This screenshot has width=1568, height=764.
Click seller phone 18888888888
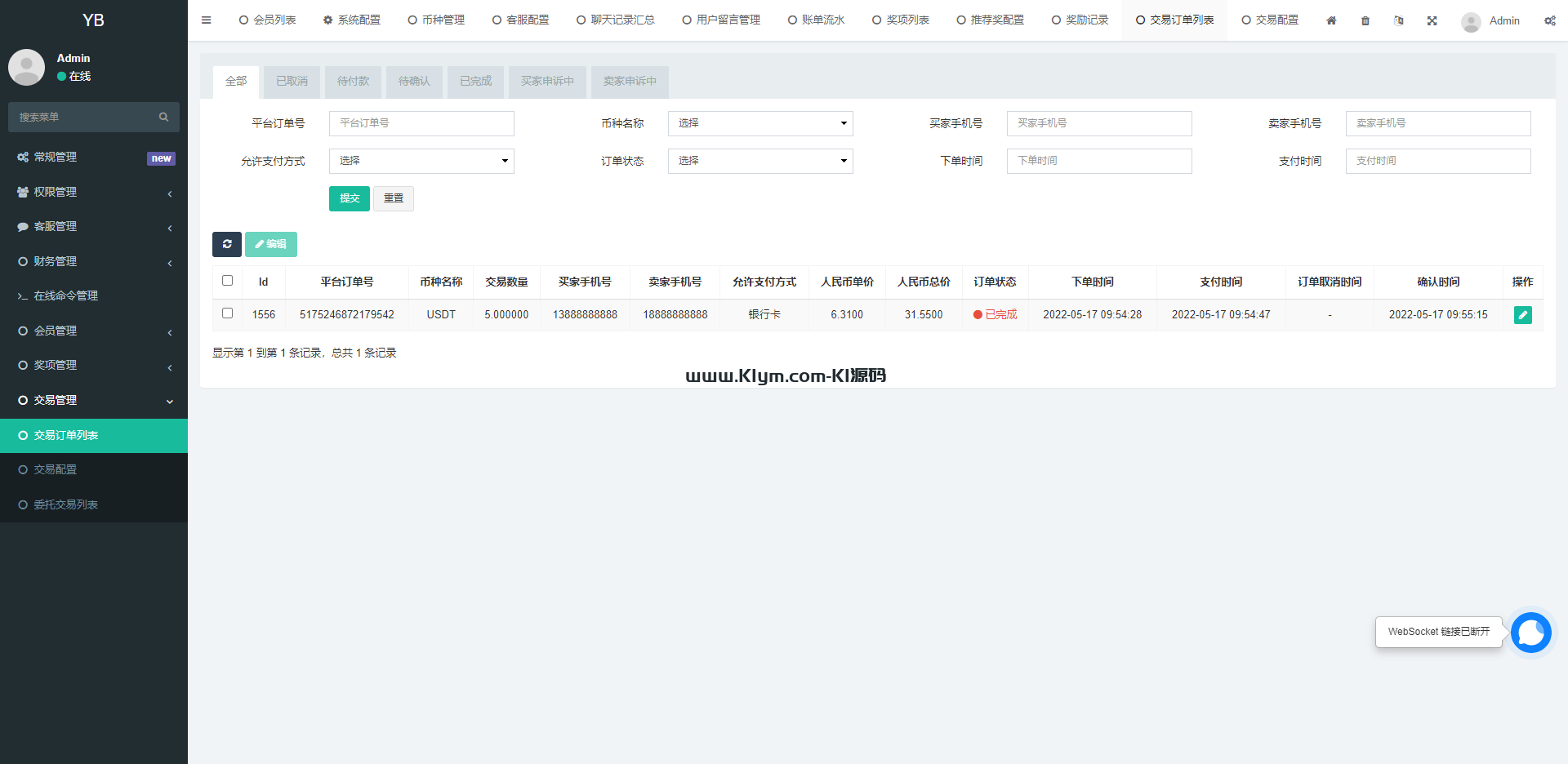675,315
